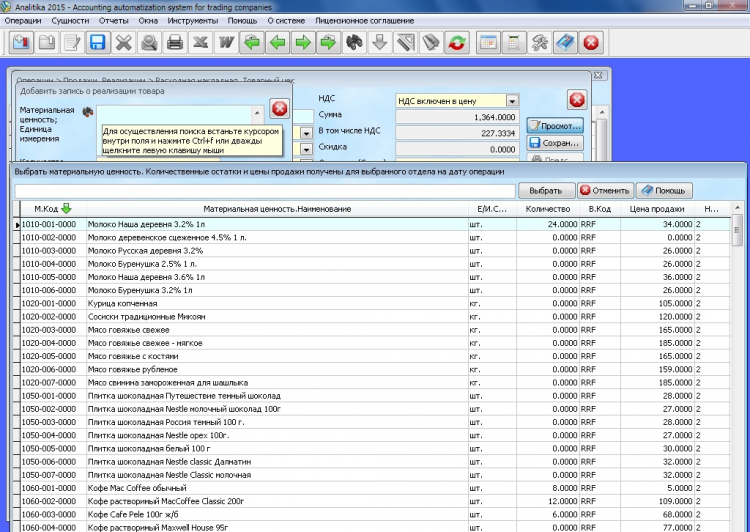Open Лицензионное соглашение menu item
The image size is (750, 532).
click(364, 21)
